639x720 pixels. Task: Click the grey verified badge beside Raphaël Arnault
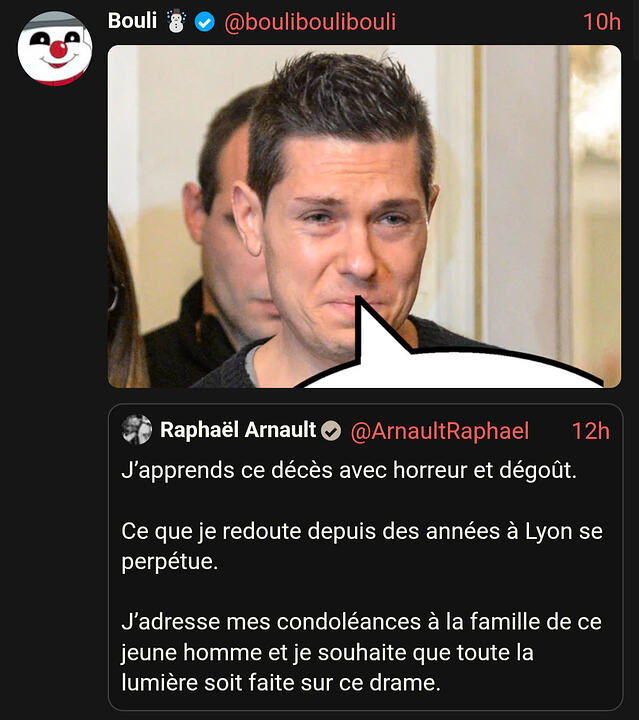point(331,431)
